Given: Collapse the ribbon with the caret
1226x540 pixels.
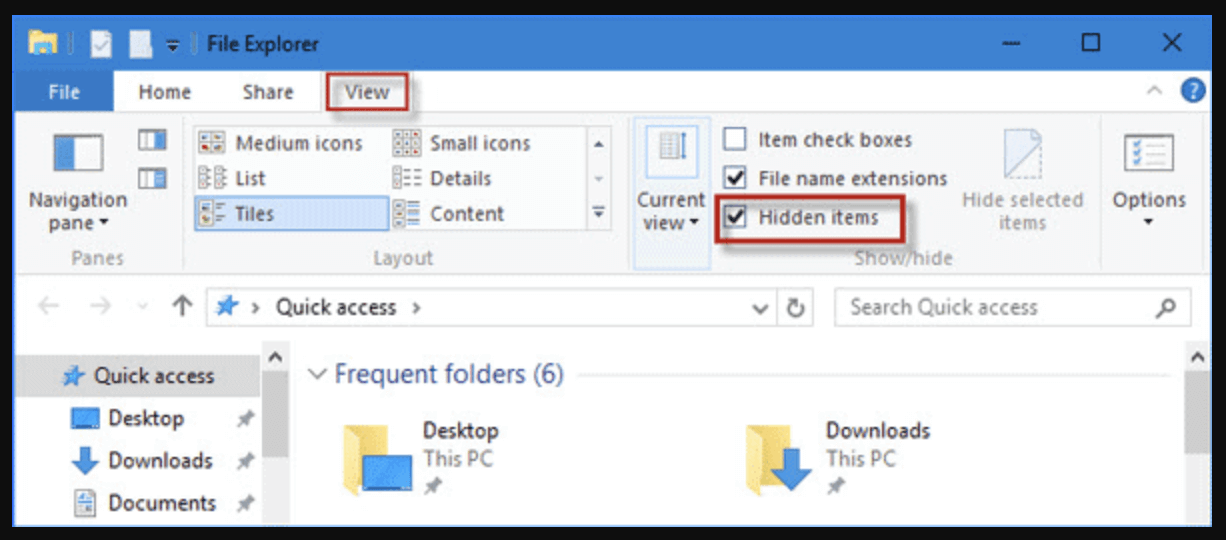Looking at the screenshot, I should click(1154, 91).
